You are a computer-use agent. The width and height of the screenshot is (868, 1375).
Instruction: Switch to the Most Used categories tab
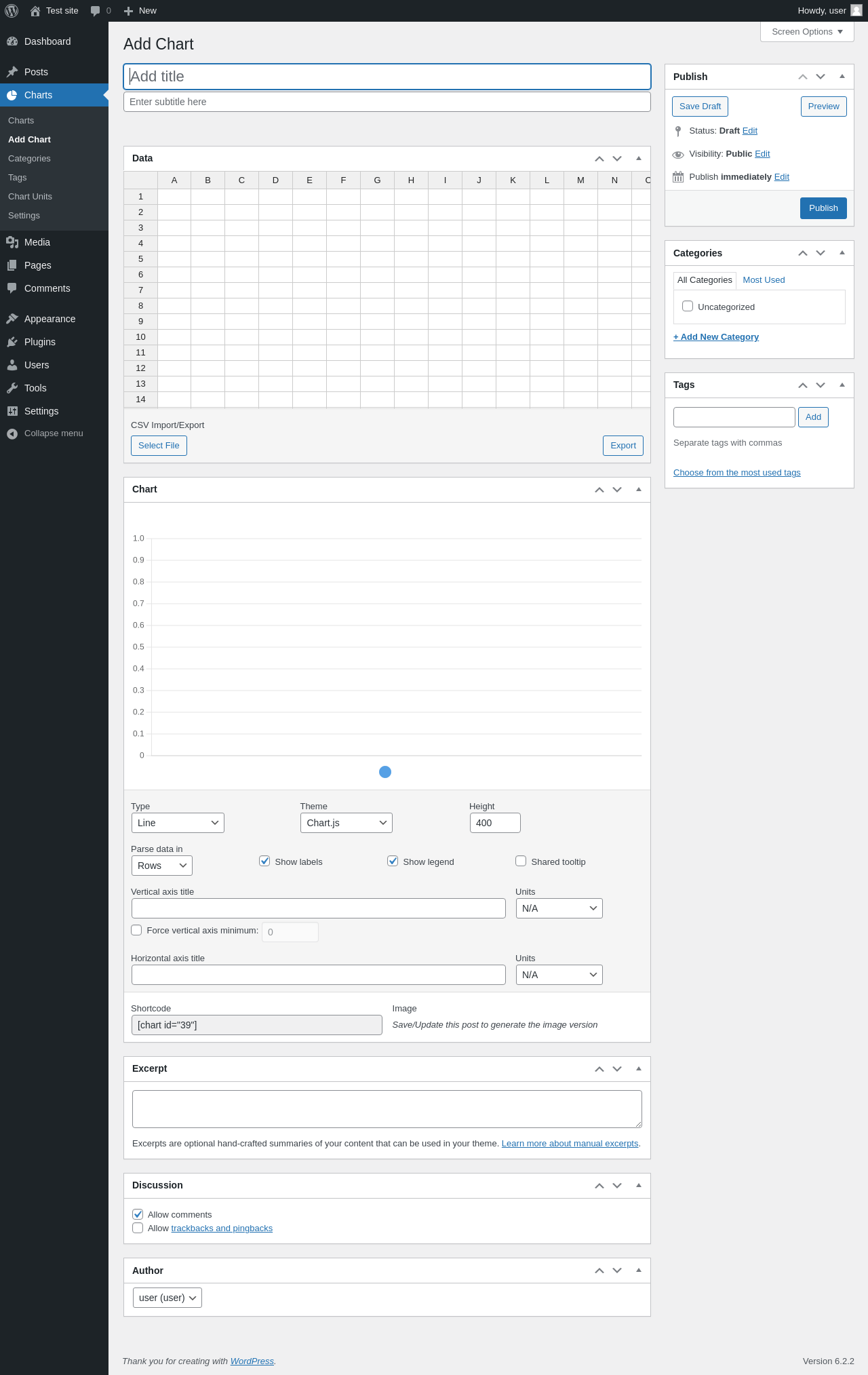tap(764, 280)
